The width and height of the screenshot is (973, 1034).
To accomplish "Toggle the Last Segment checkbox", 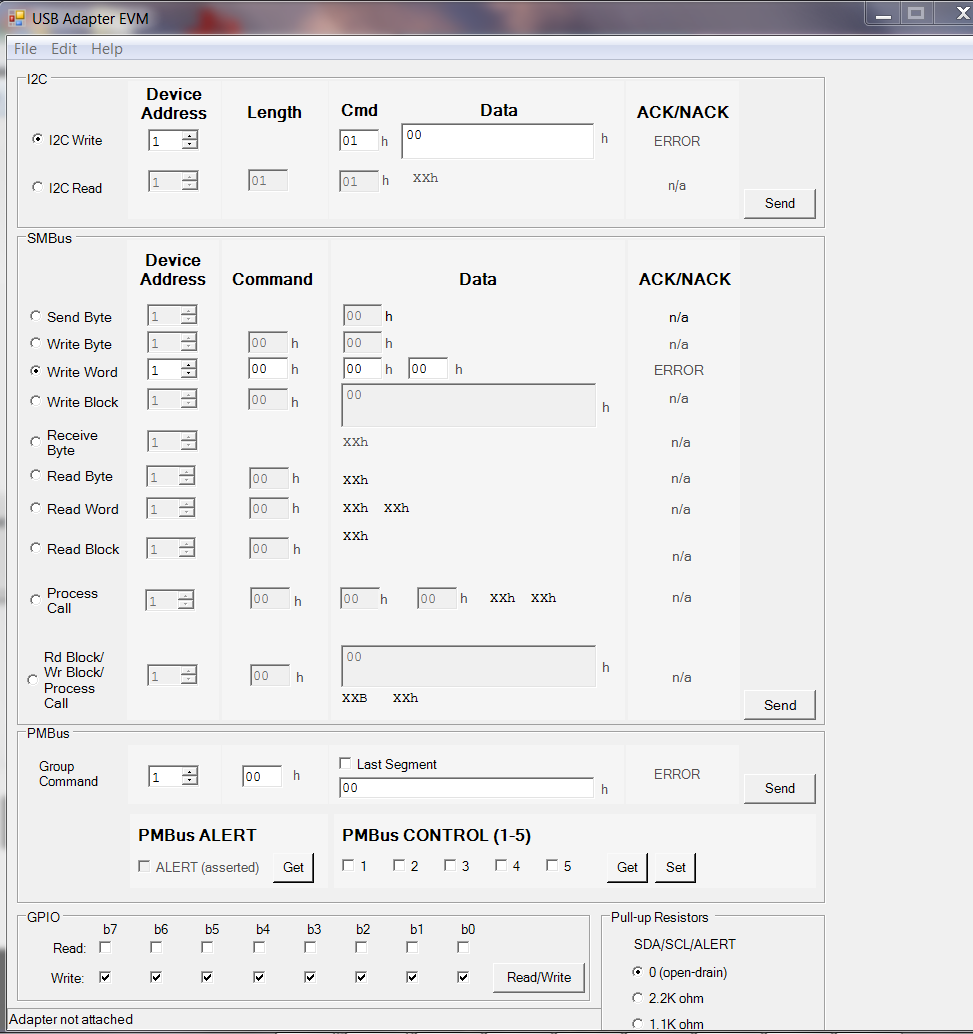I will [x=345, y=763].
